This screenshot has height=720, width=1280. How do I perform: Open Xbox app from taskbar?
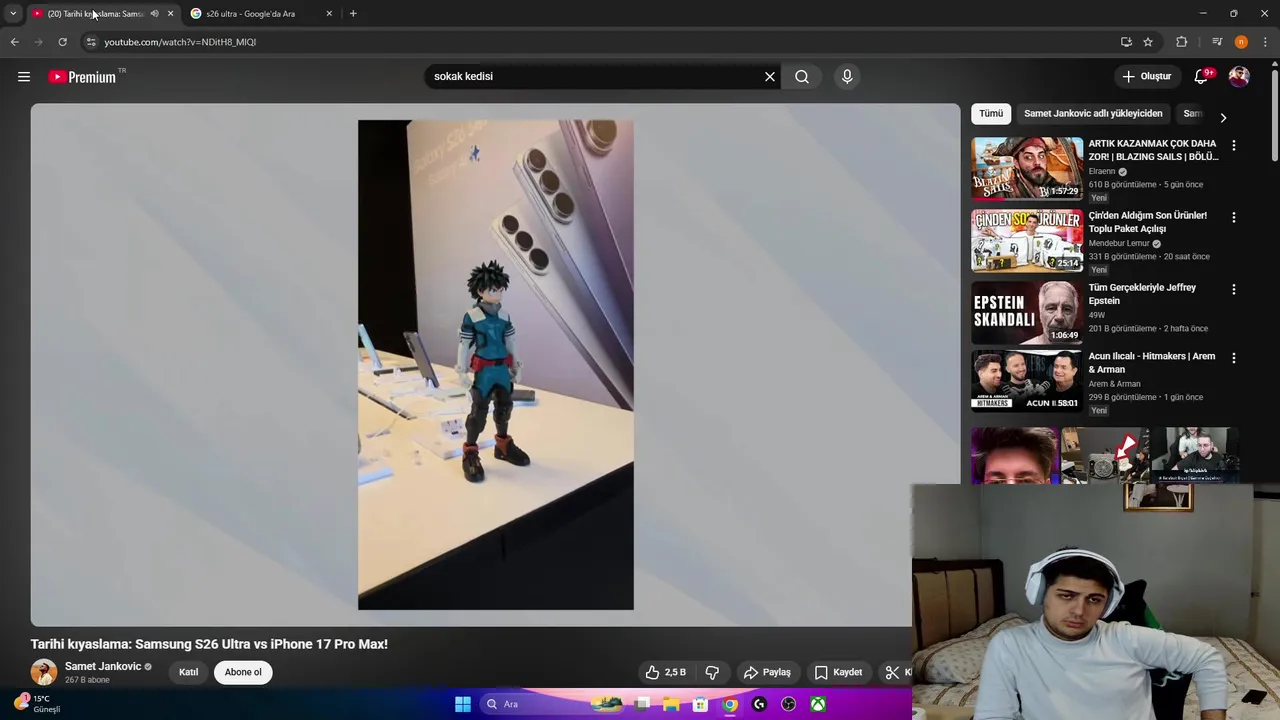coord(818,704)
